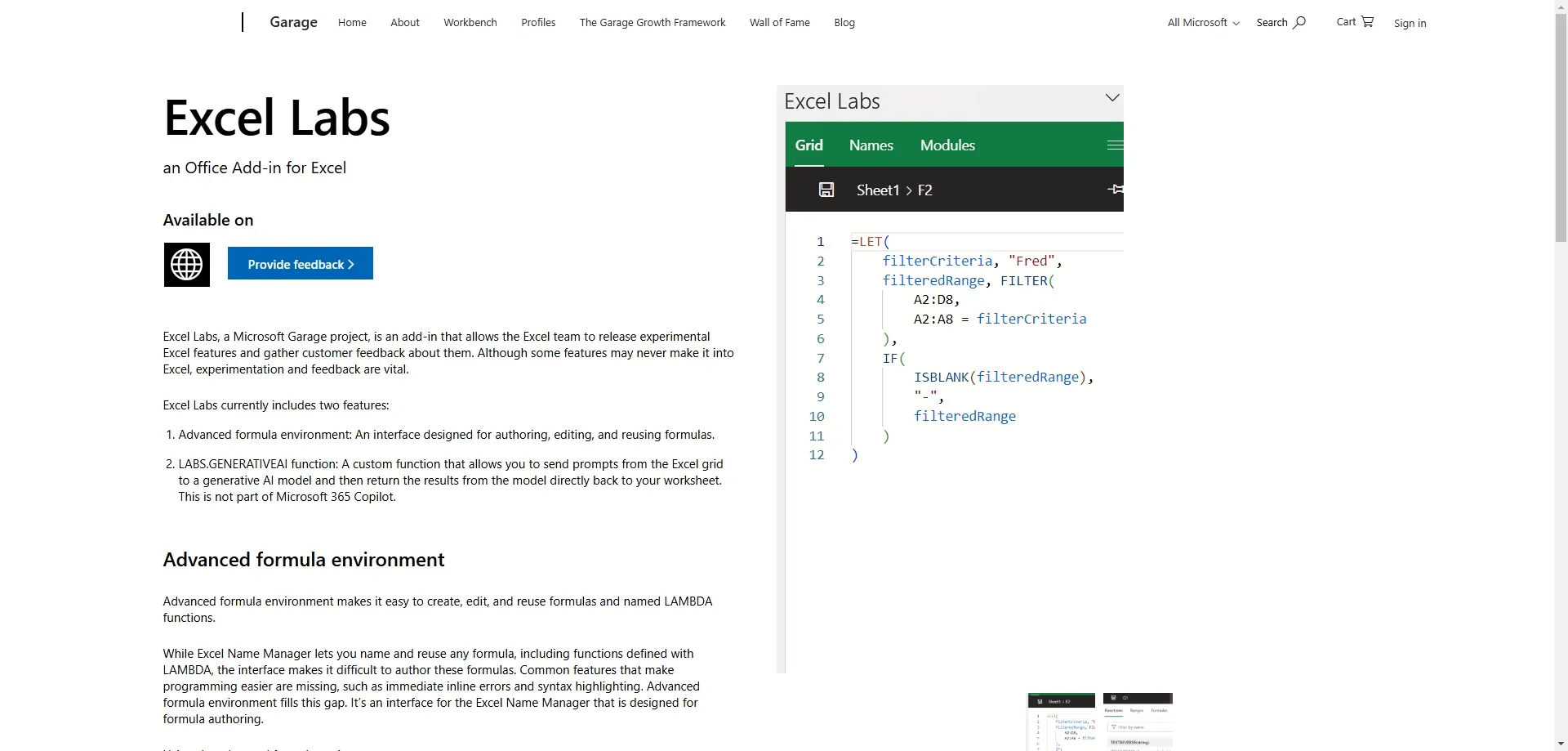
Task: Click the save formula floppy disk icon
Action: coord(826,190)
